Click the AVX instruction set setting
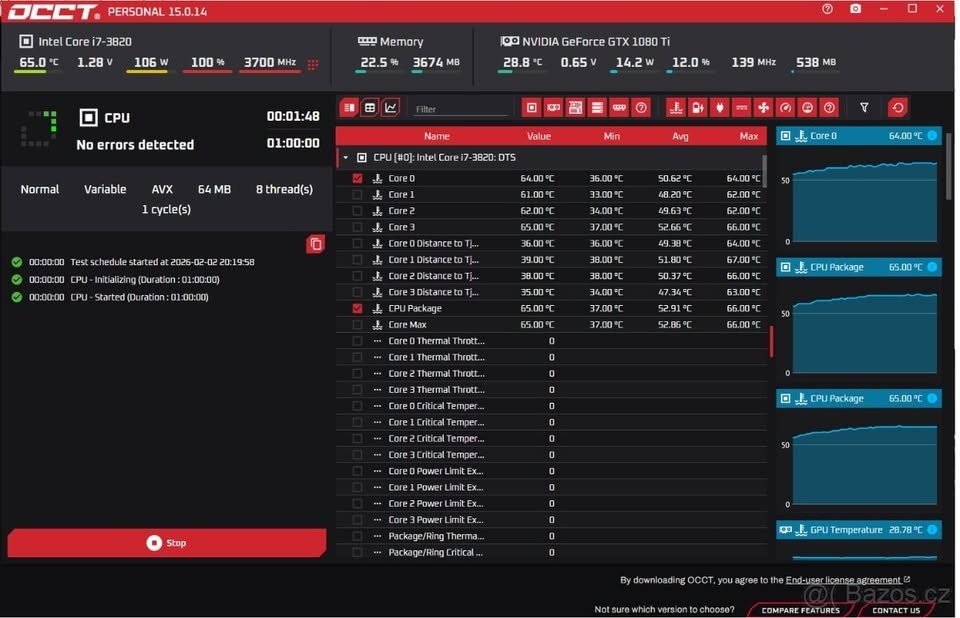The height and width of the screenshot is (618, 960). click(162, 189)
